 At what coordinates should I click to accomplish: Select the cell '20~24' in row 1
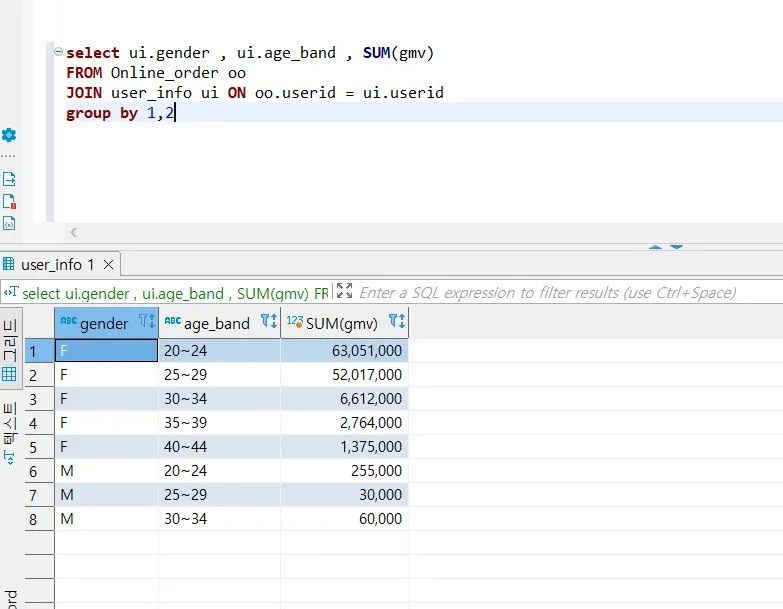[219, 350]
